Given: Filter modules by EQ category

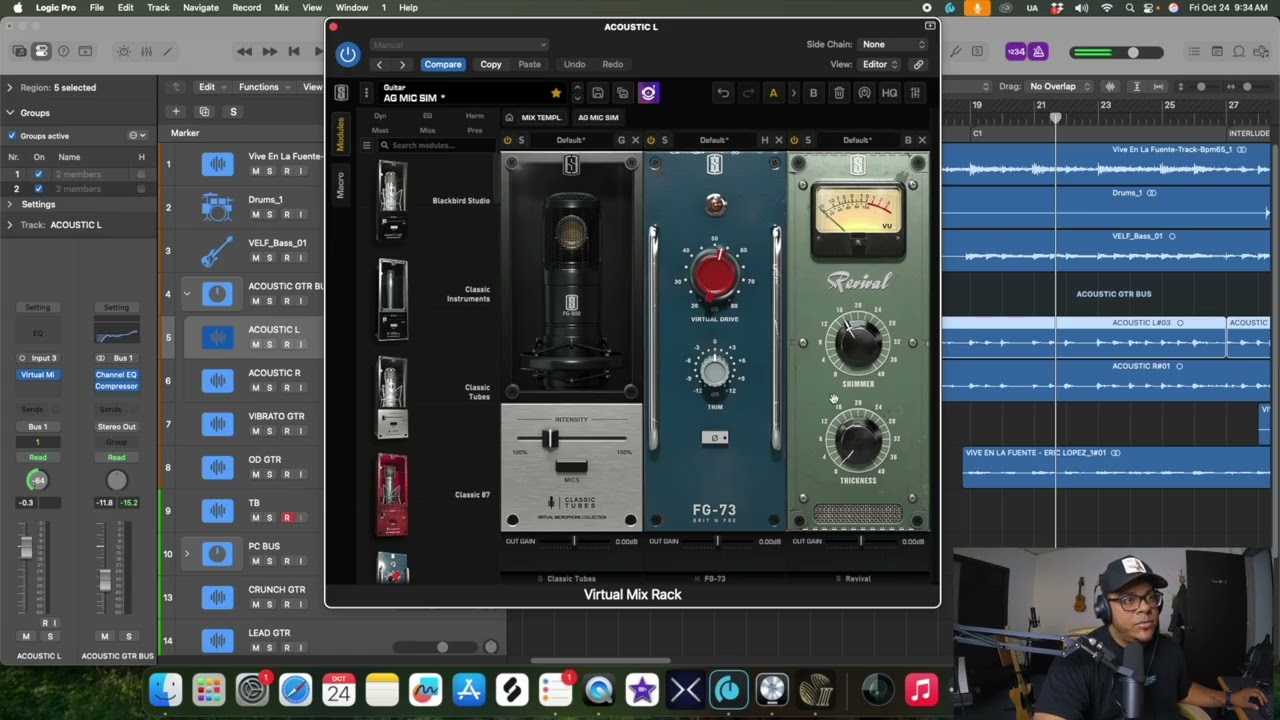Looking at the screenshot, I should click(427, 116).
